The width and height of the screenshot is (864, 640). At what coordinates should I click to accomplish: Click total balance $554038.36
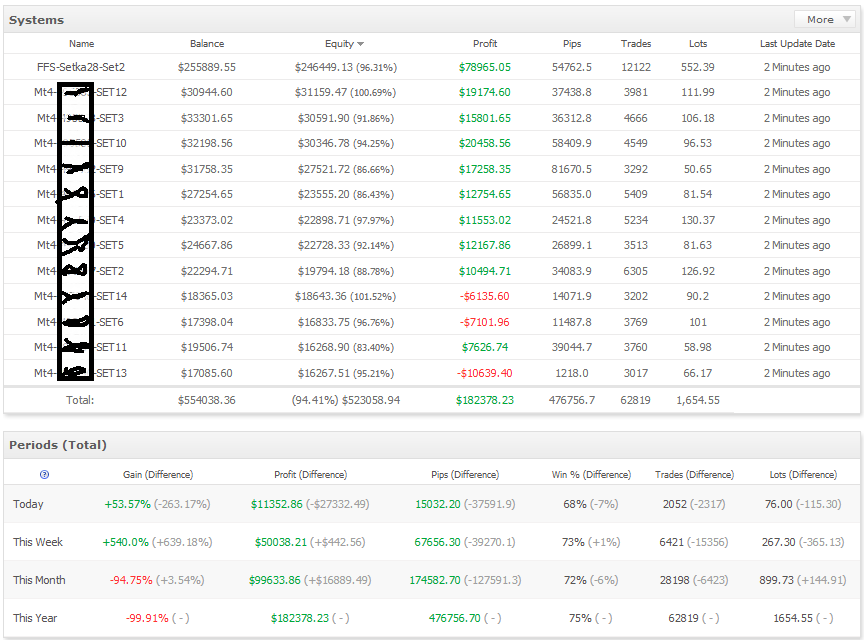coord(207,400)
